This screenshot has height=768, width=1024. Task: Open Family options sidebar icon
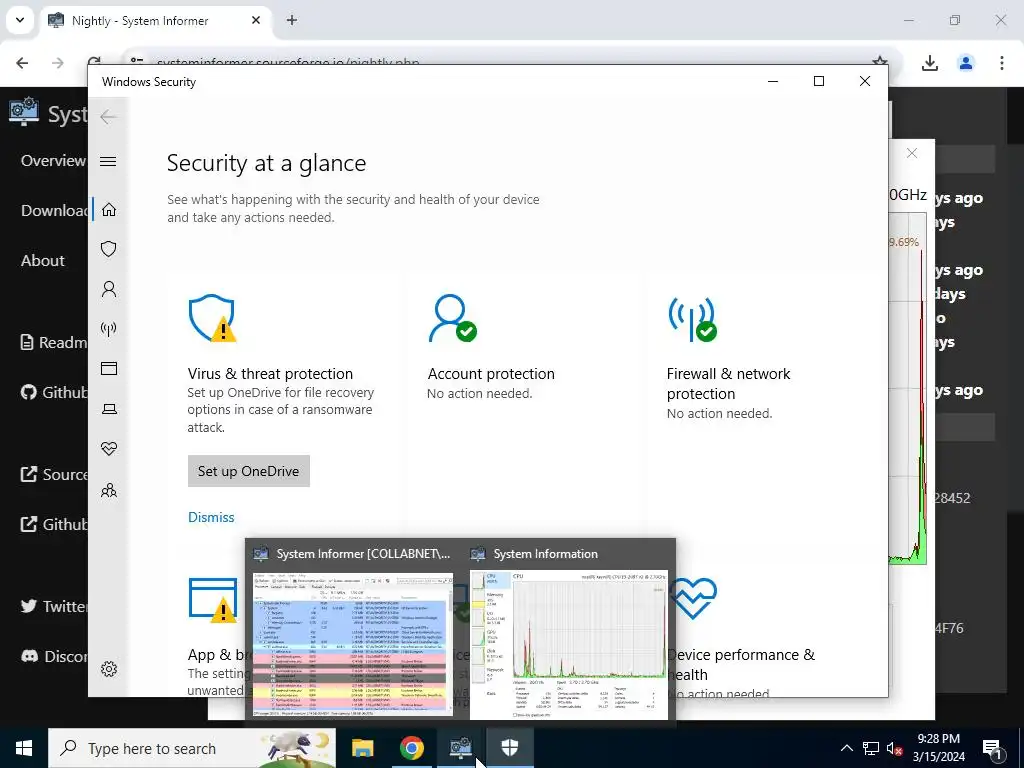tap(109, 490)
